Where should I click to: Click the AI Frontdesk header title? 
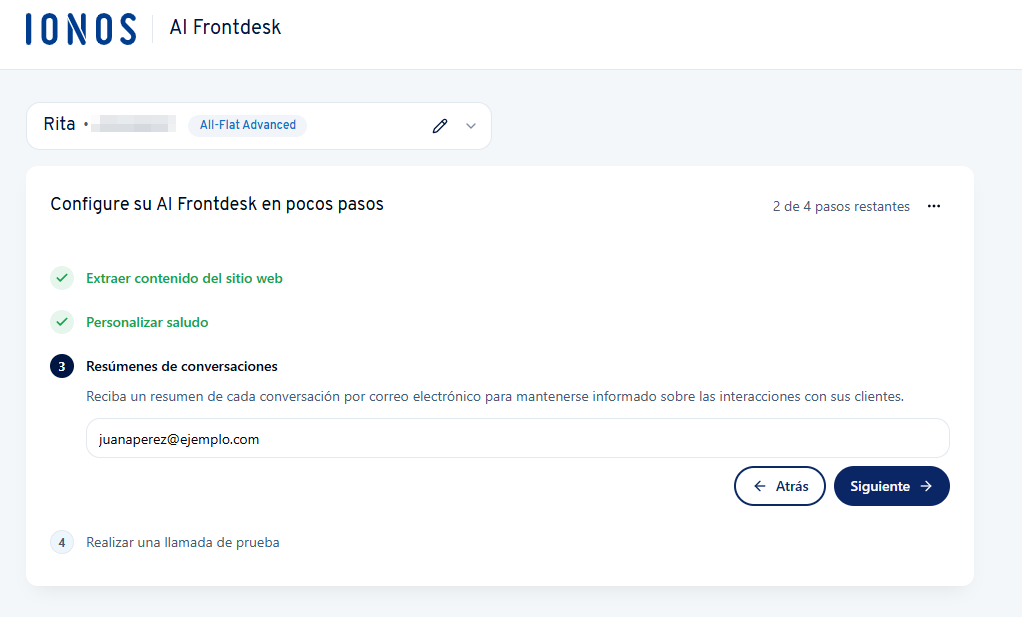(x=225, y=27)
